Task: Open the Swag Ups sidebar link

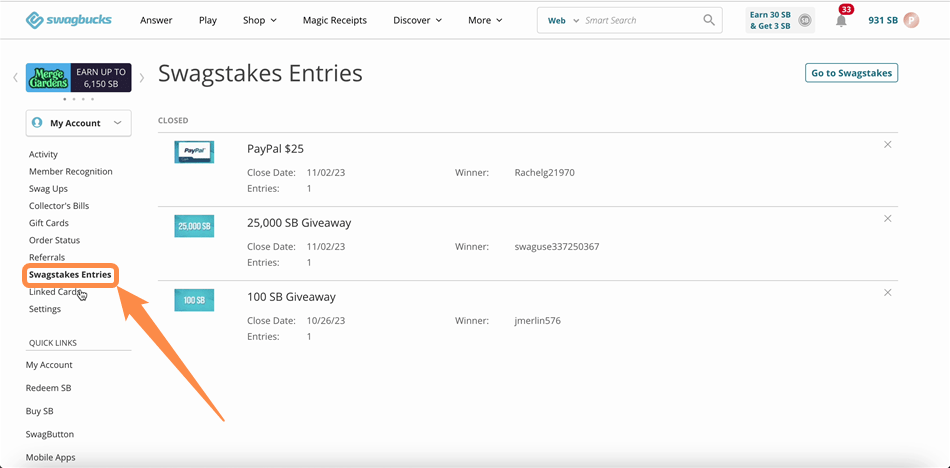Action: 48,189
